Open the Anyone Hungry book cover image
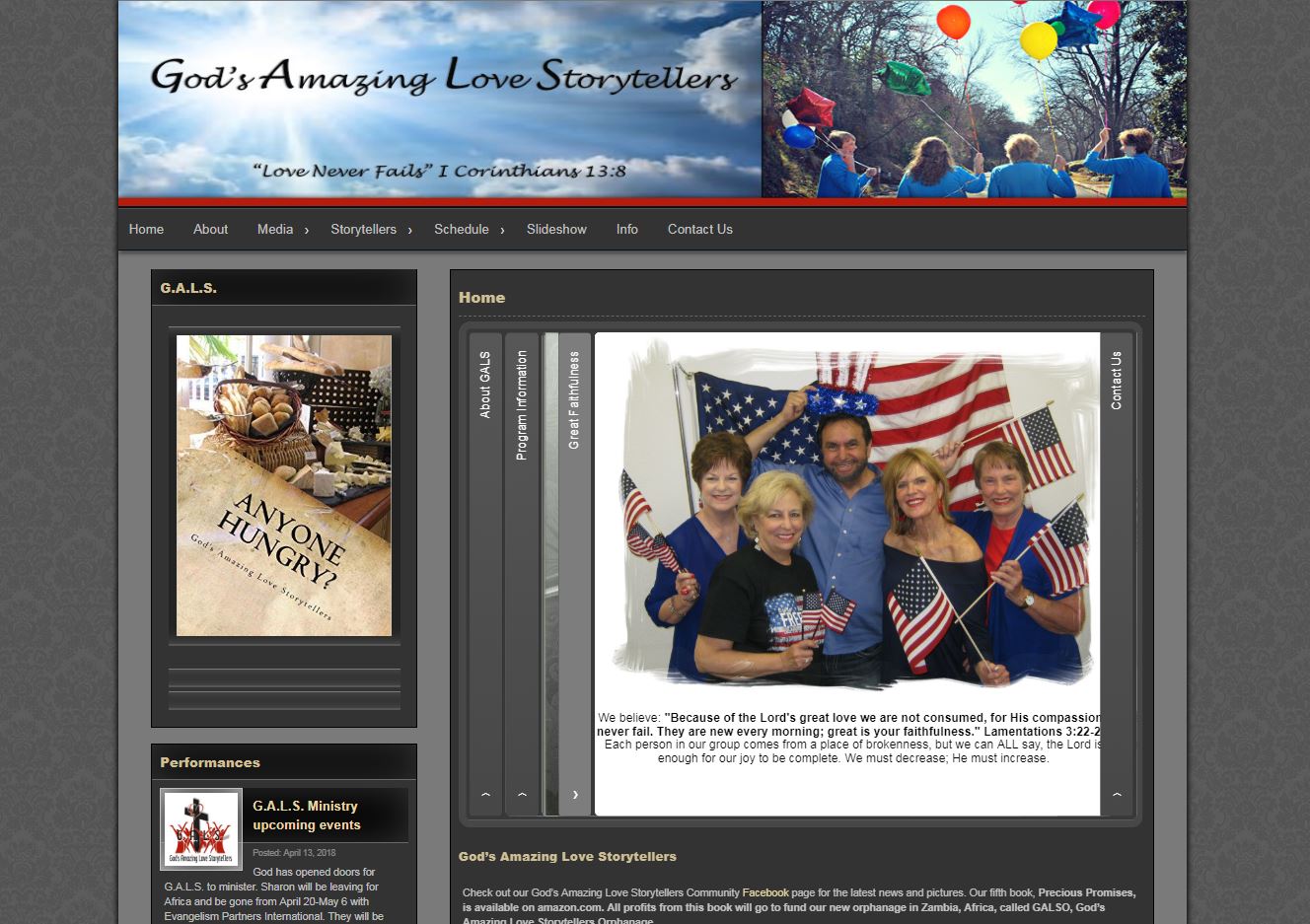 284,485
